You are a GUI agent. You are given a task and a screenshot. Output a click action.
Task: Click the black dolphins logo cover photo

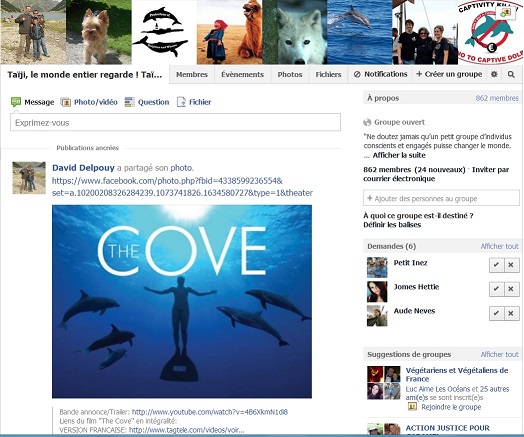[x=164, y=32]
